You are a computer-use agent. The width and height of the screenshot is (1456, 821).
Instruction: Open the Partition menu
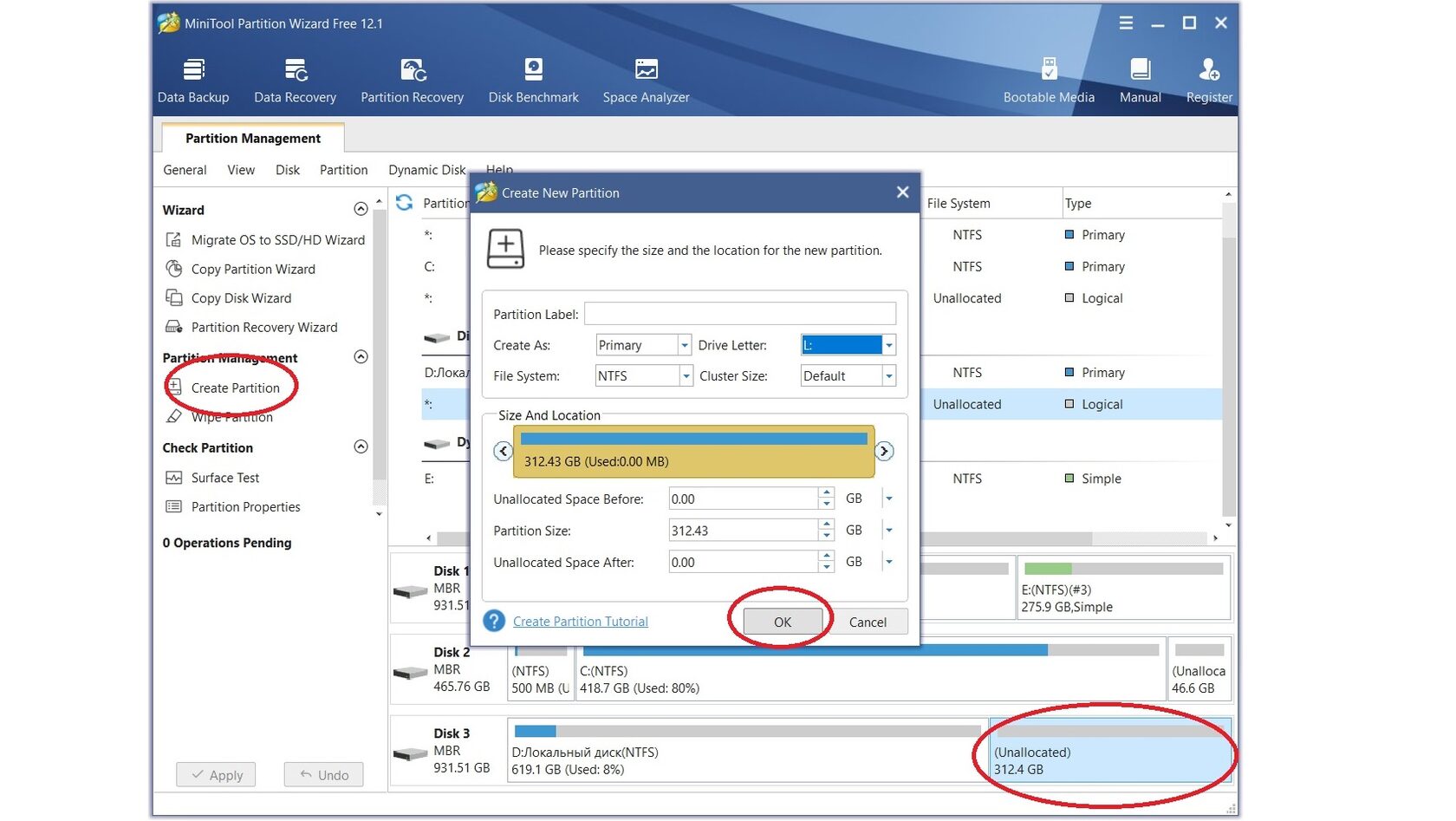[x=343, y=170]
